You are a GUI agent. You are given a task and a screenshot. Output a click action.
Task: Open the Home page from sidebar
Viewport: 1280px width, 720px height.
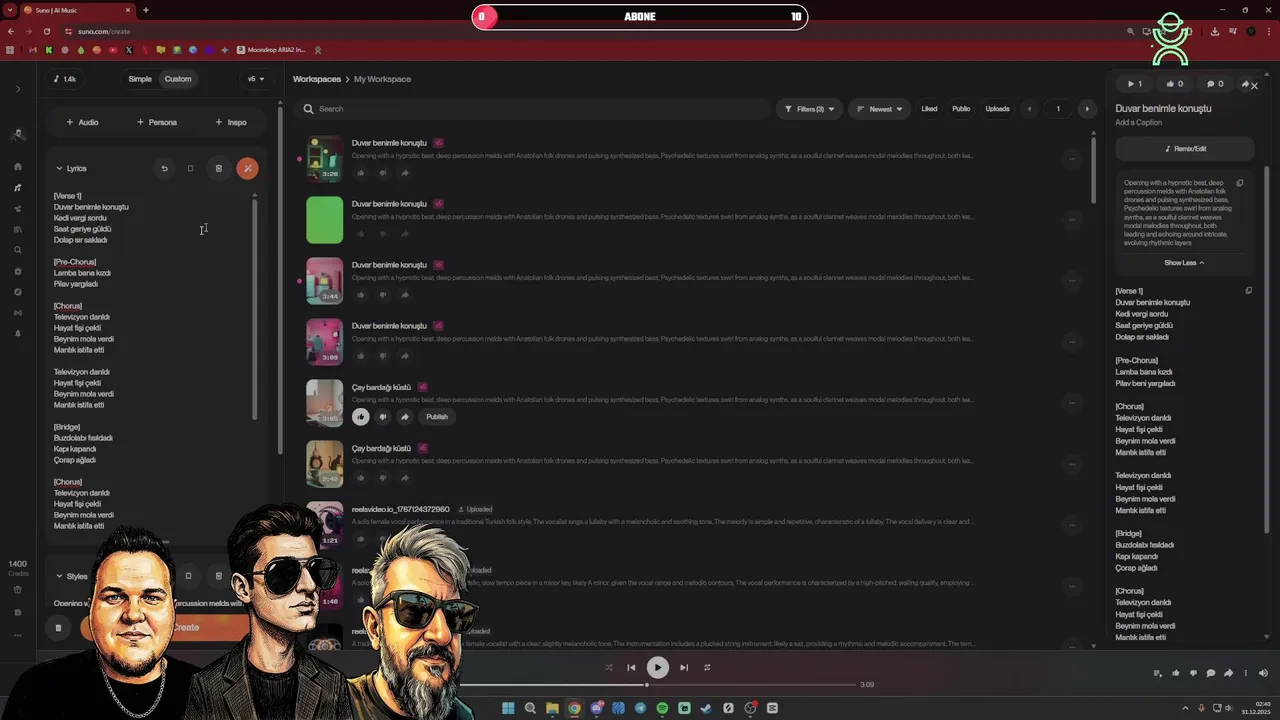coord(18,167)
